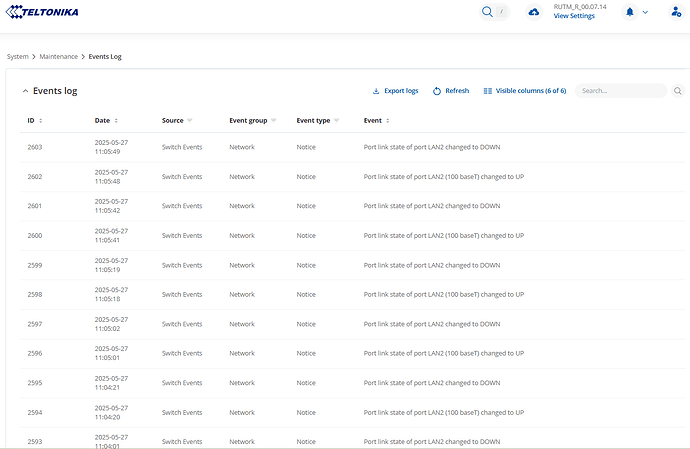
Task: Open the Event group column filter
Action: coord(273,121)
